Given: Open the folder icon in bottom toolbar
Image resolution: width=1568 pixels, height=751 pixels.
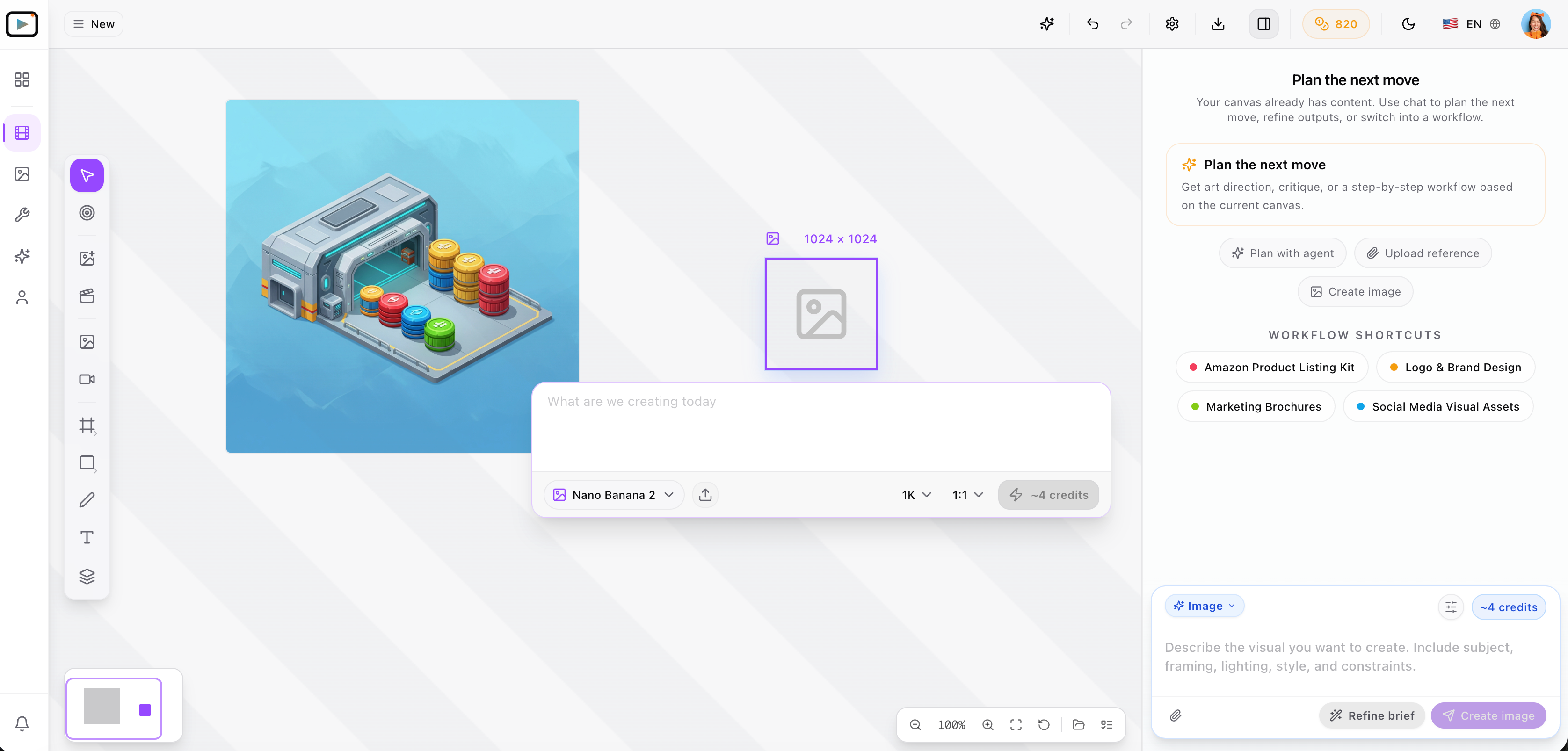Looking at the screenshot, I should [1079, 724].
